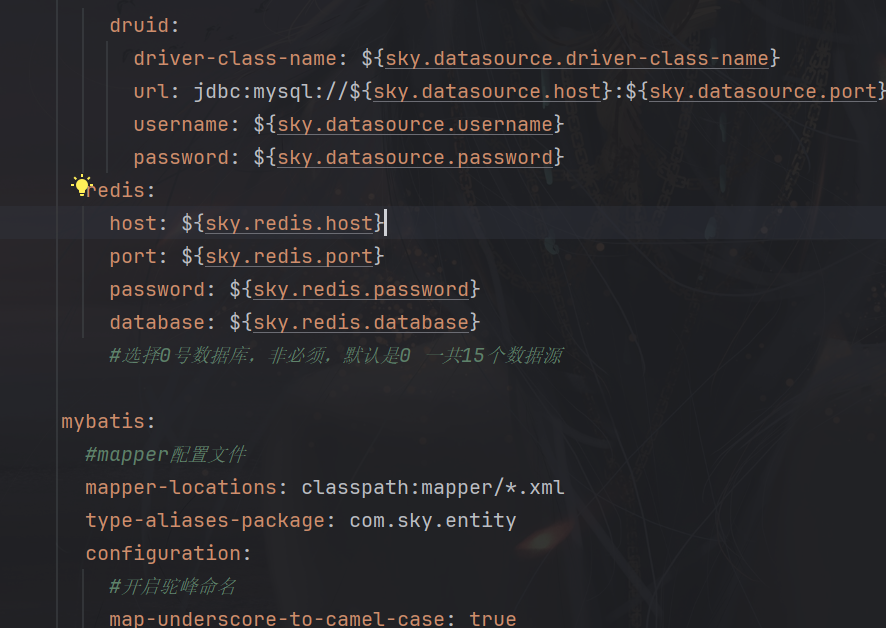Screen dimensions: 886x628
Task: Click the sky.datasource.port placeholder reference
Action: pyautogui.click(x=763, y=92)
